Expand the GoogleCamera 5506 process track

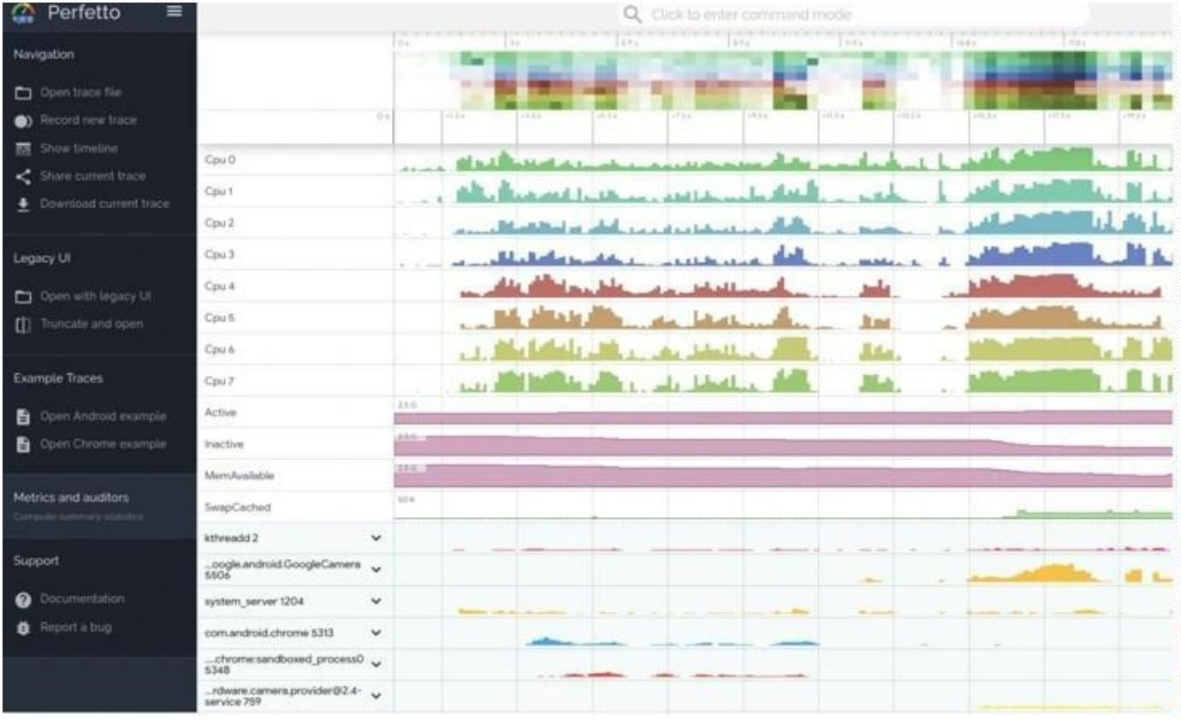click(x=376, y=570)
